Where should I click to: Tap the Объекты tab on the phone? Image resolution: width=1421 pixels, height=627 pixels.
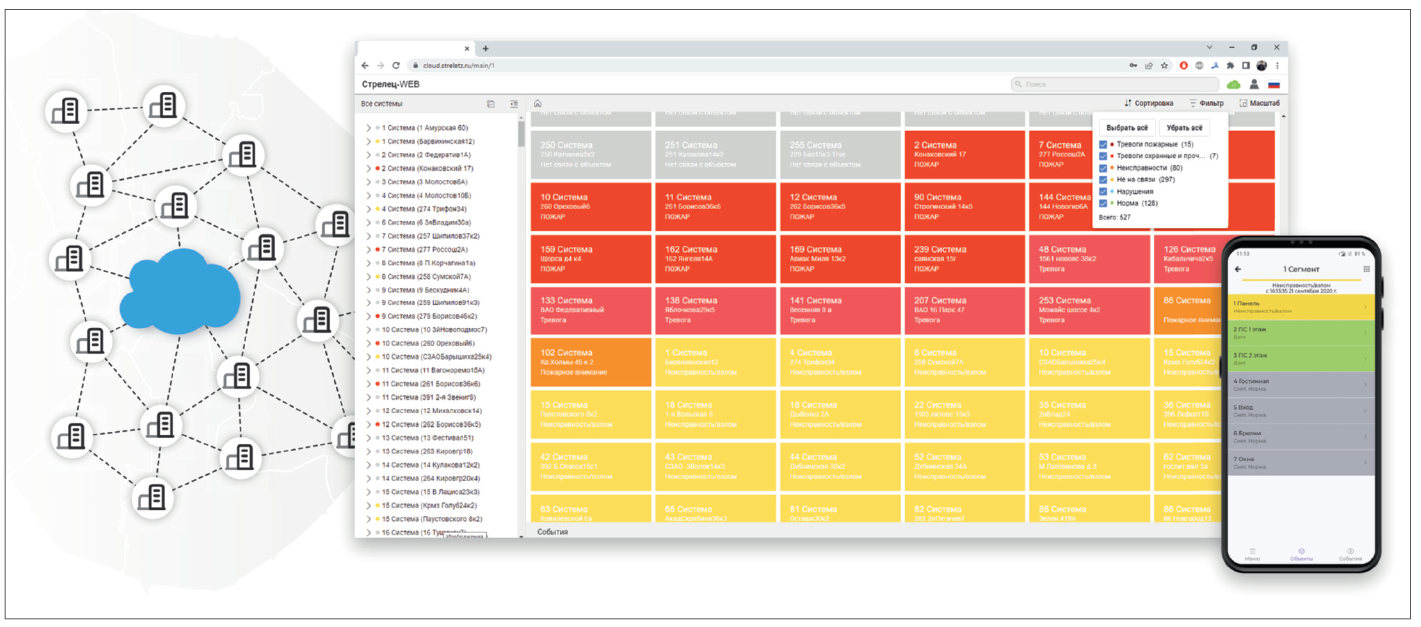(1301, 554)
